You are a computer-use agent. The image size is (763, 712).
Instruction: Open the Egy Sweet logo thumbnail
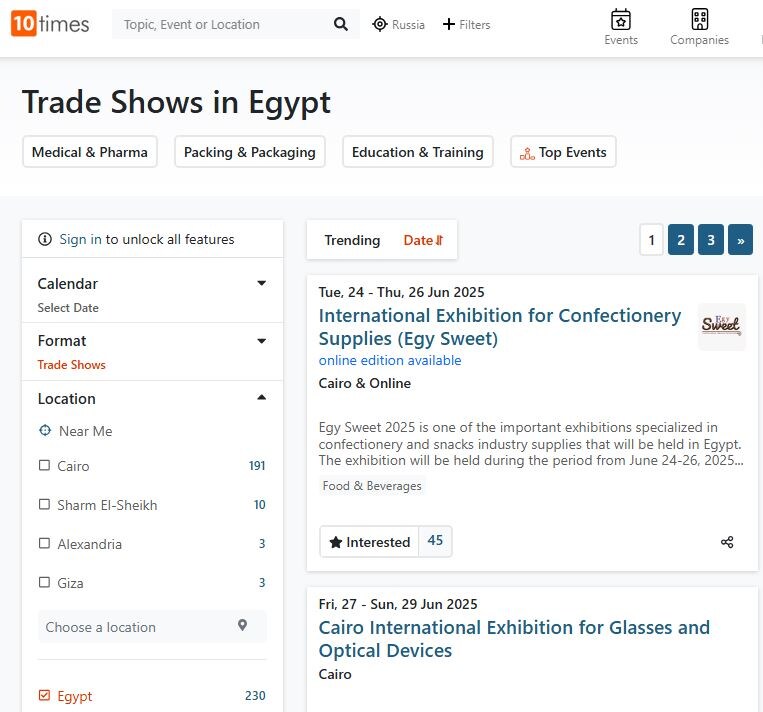pos(721,327)
